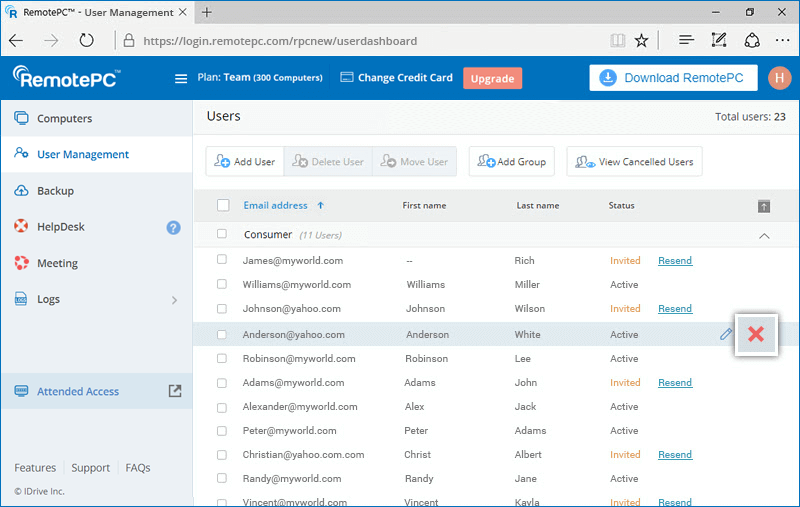This screenshot has width=800, height=507.
Task: Click View Cancelled Users button
Action: pos(634,161)
